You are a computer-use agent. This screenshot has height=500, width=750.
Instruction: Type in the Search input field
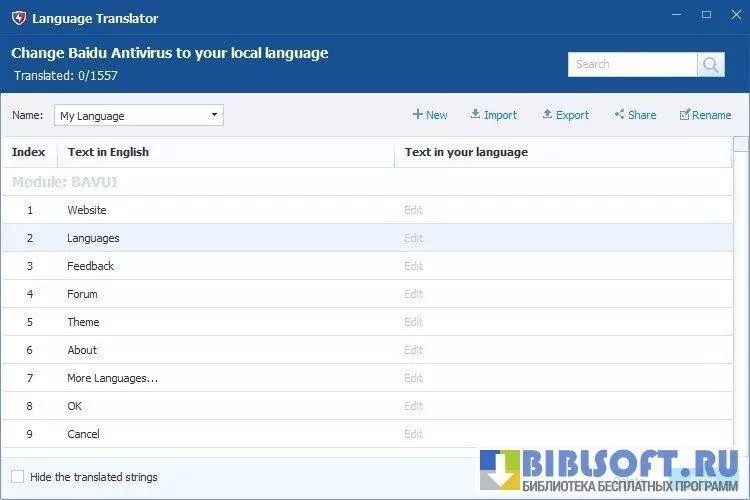[x=632, y=64]
